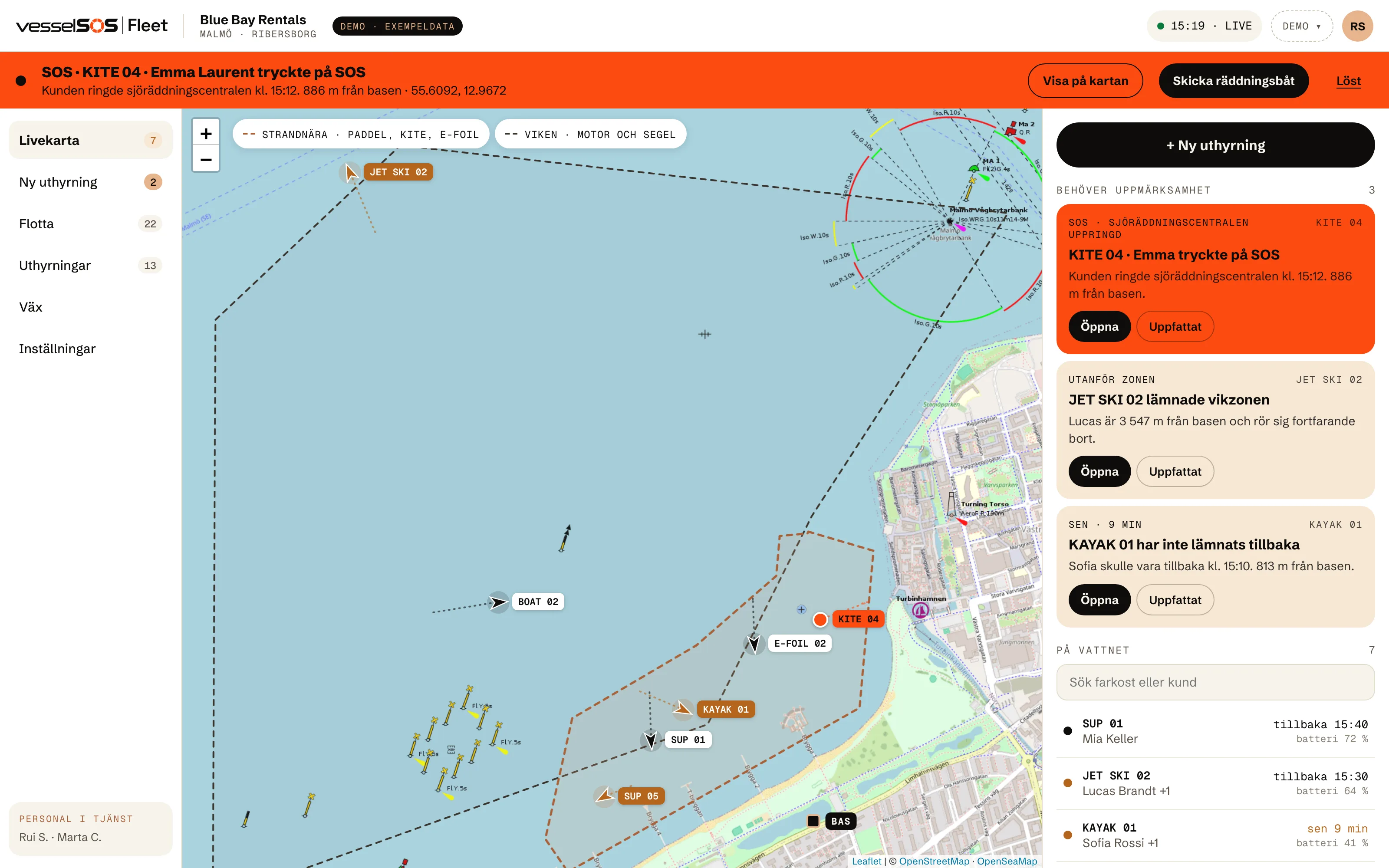Open the Flotta section
The height and width of the screenshot is (868, 1389).
[91, 224]
